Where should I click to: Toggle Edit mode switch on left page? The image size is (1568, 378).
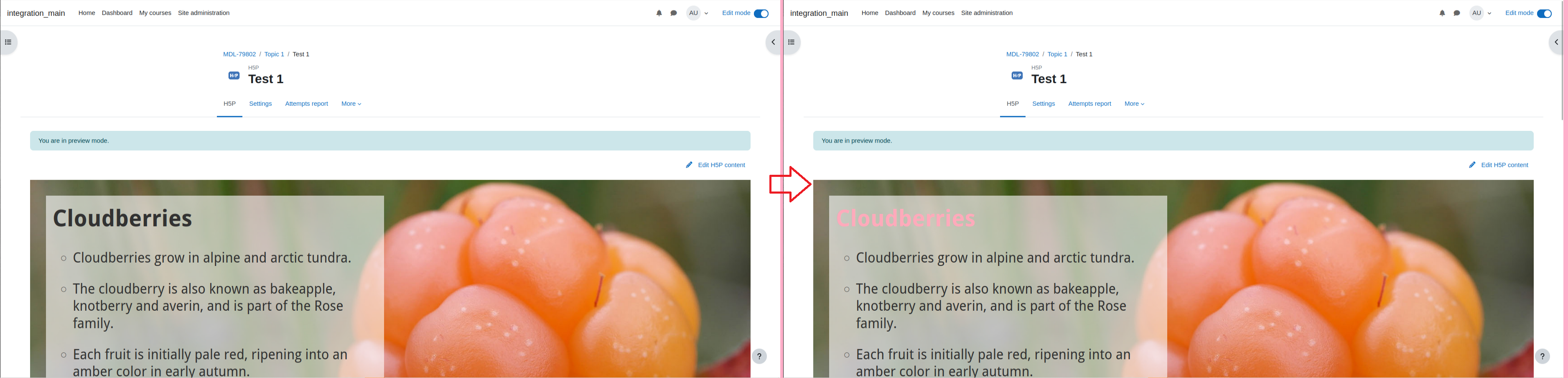point(761,13)
